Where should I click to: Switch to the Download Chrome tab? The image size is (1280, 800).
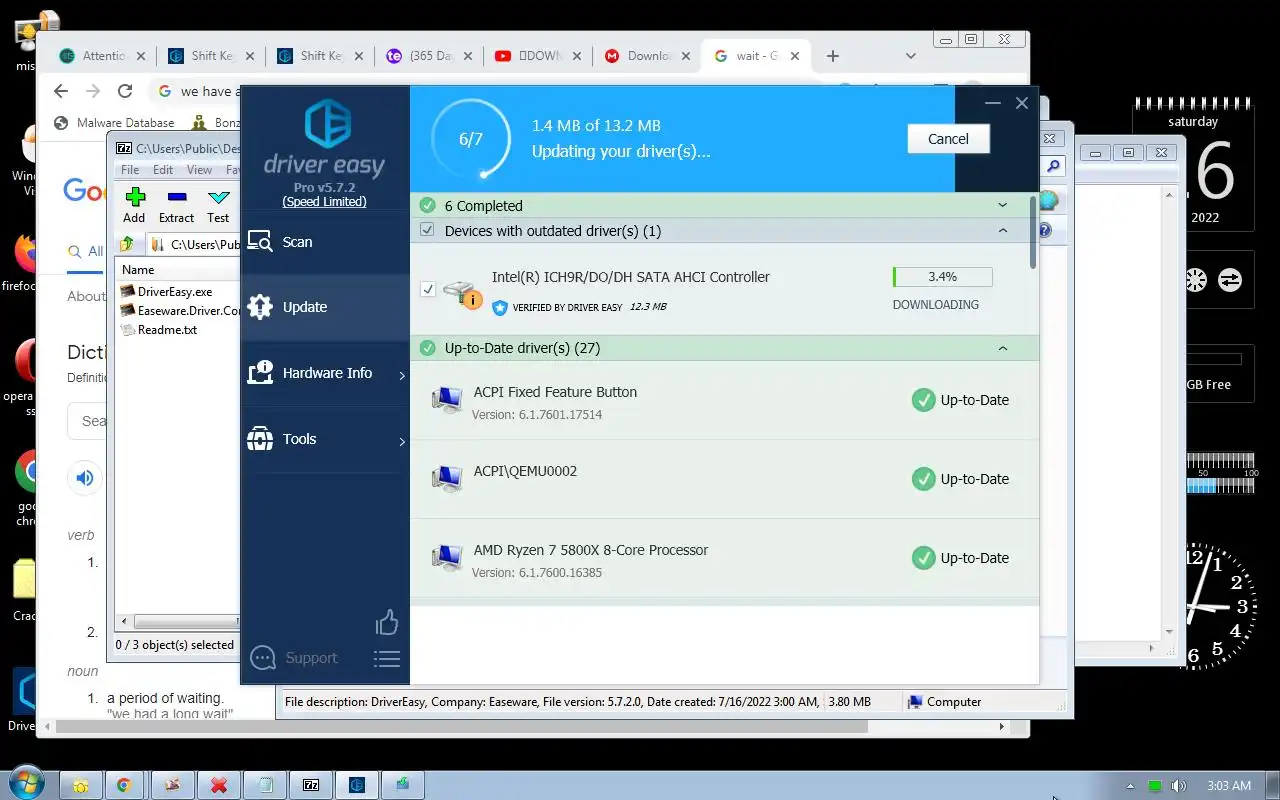648,56
